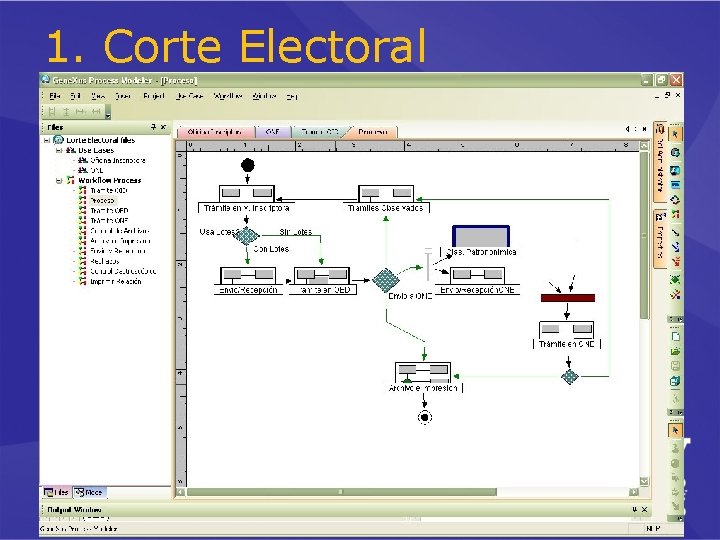Click the first alignment icon in layout toolbar
720x540 pixels.
pyautogui.click(x=52, y=112)
